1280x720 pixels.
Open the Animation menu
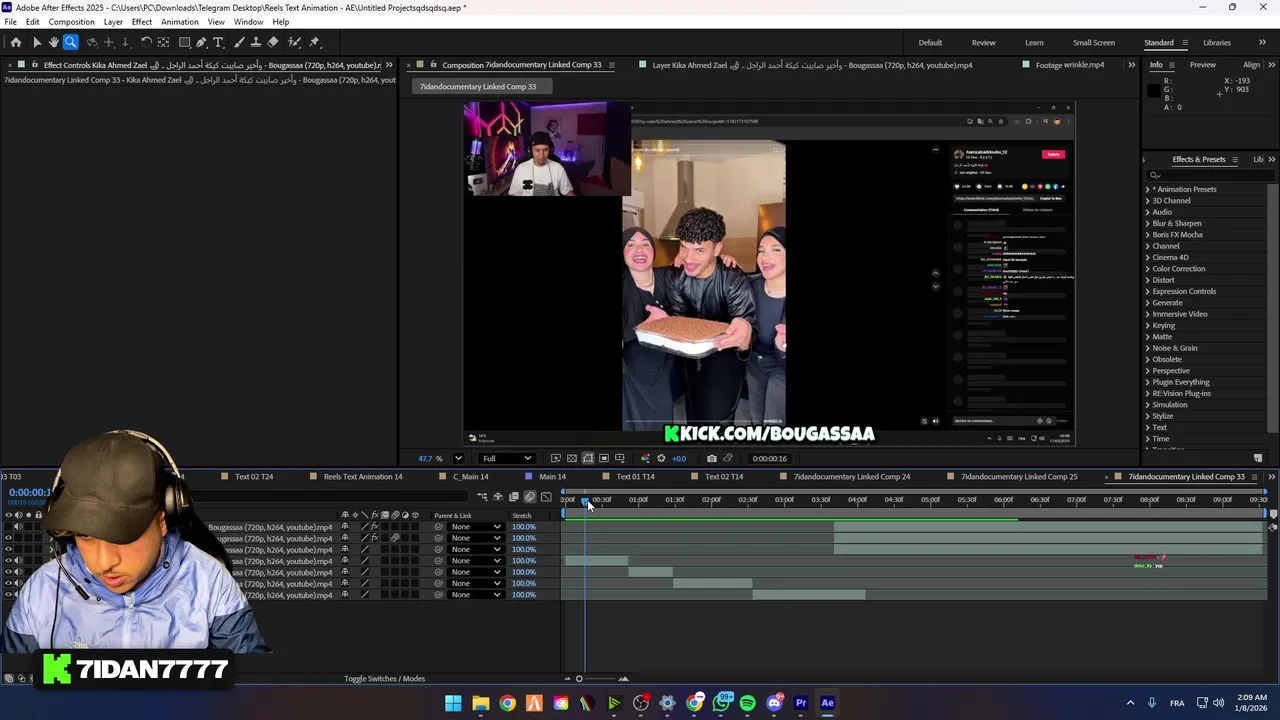pos(180,22)
